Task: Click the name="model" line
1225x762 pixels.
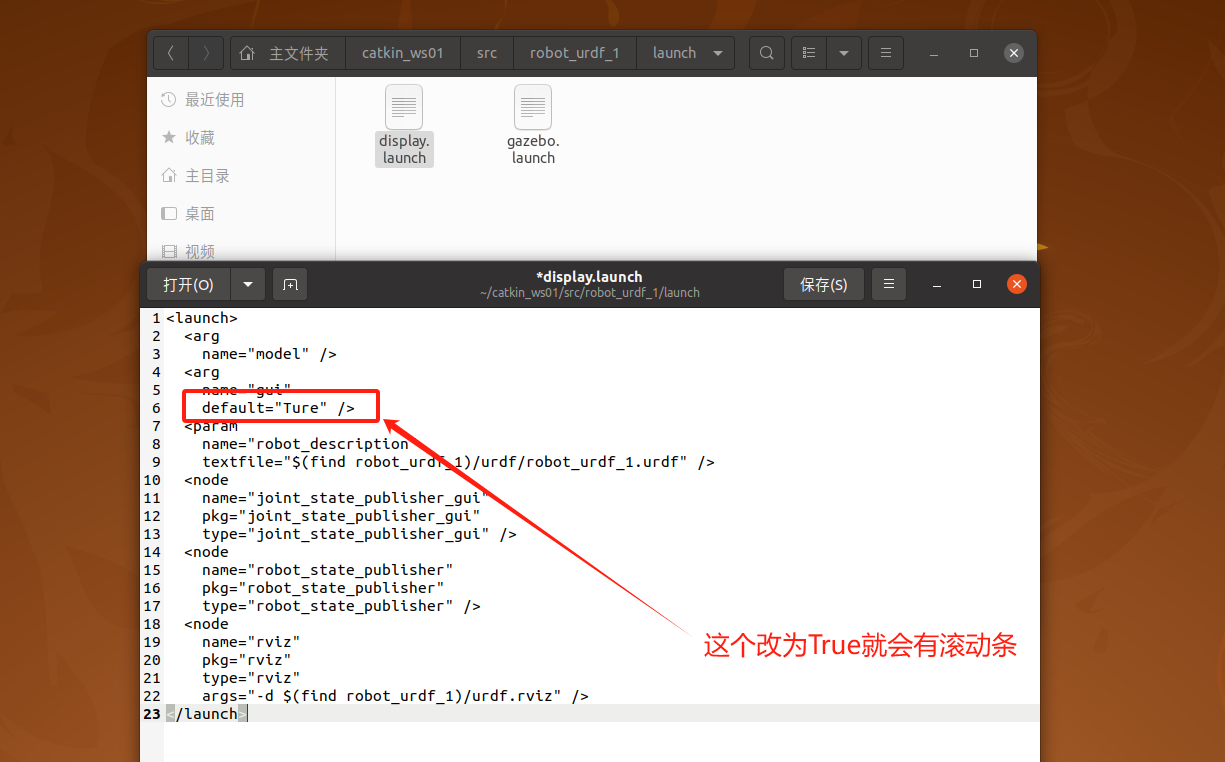Action: (x=269, y=354)
